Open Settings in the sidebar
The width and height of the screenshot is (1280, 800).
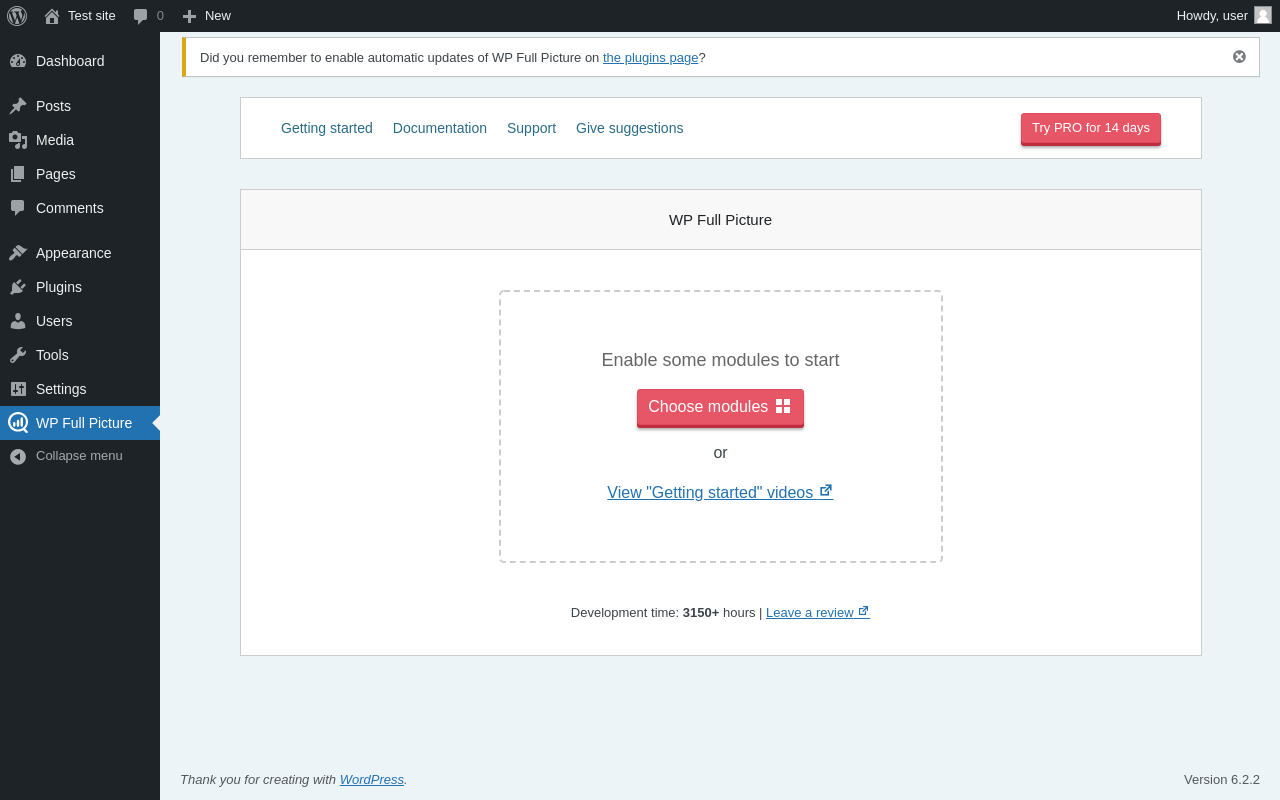tap(80, 389)
